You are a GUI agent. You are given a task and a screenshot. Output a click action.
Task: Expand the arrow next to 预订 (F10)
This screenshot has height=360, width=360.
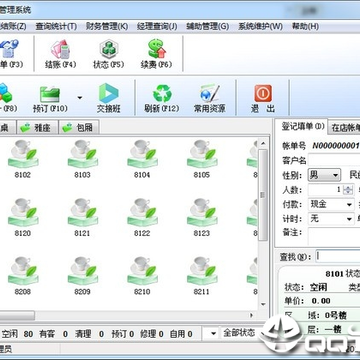coord(80,98)
